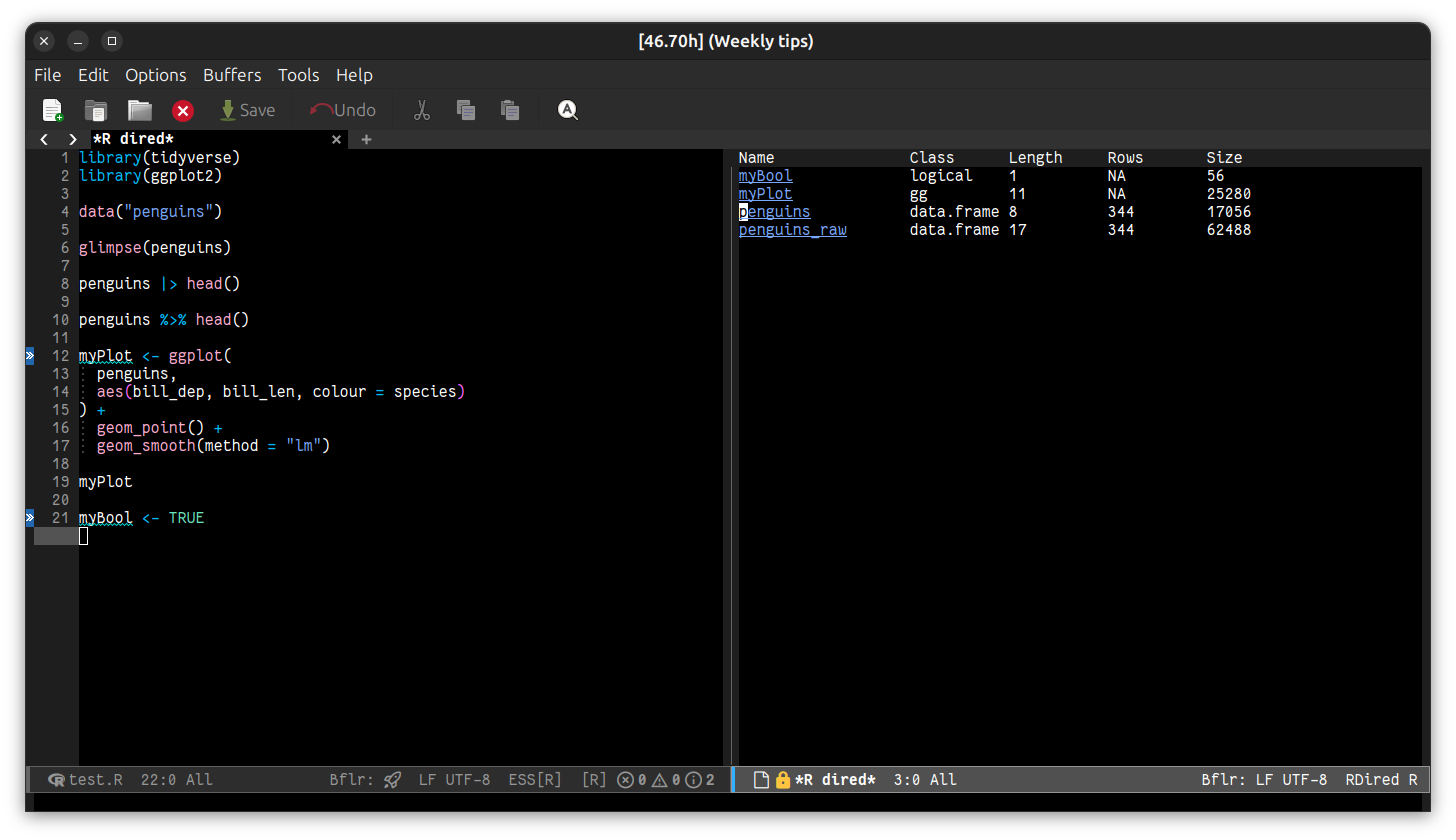Click 3:0 All position indicator
The height and width of the screenshot is (840, 1456).
tap(925, 780)
